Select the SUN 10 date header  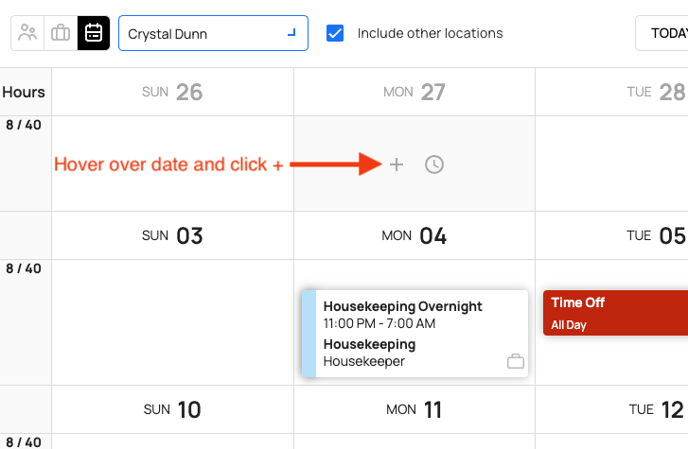[172, 409]
